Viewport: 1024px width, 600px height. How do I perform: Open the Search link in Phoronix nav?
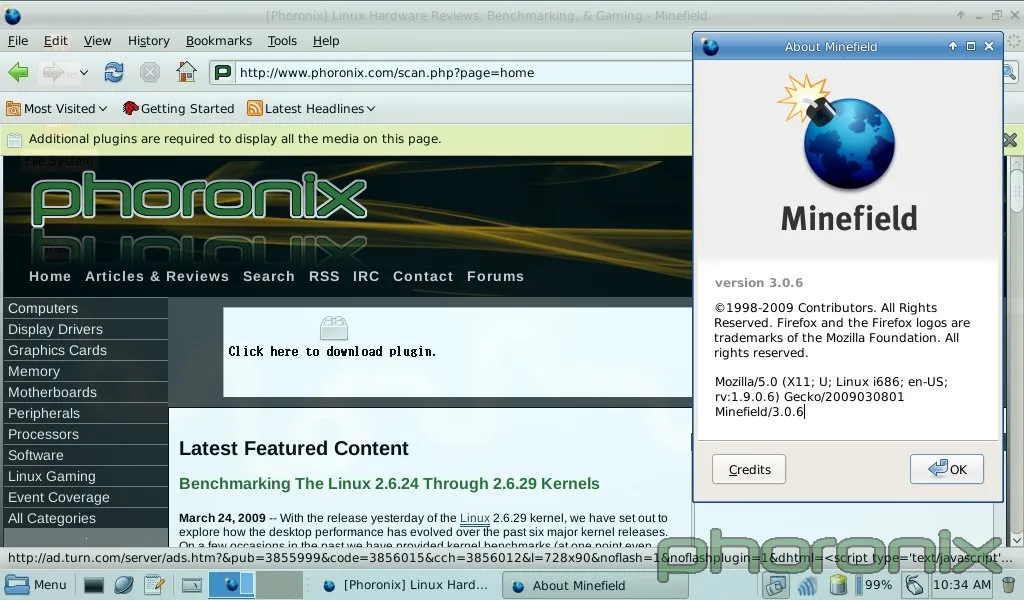click(x=268, y=276)
